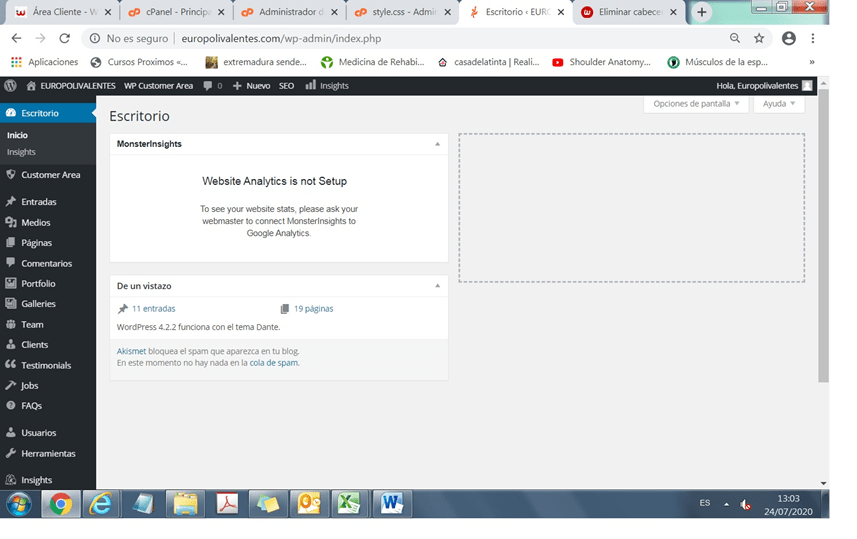Open Excel from taskbar

coord(348,504)
